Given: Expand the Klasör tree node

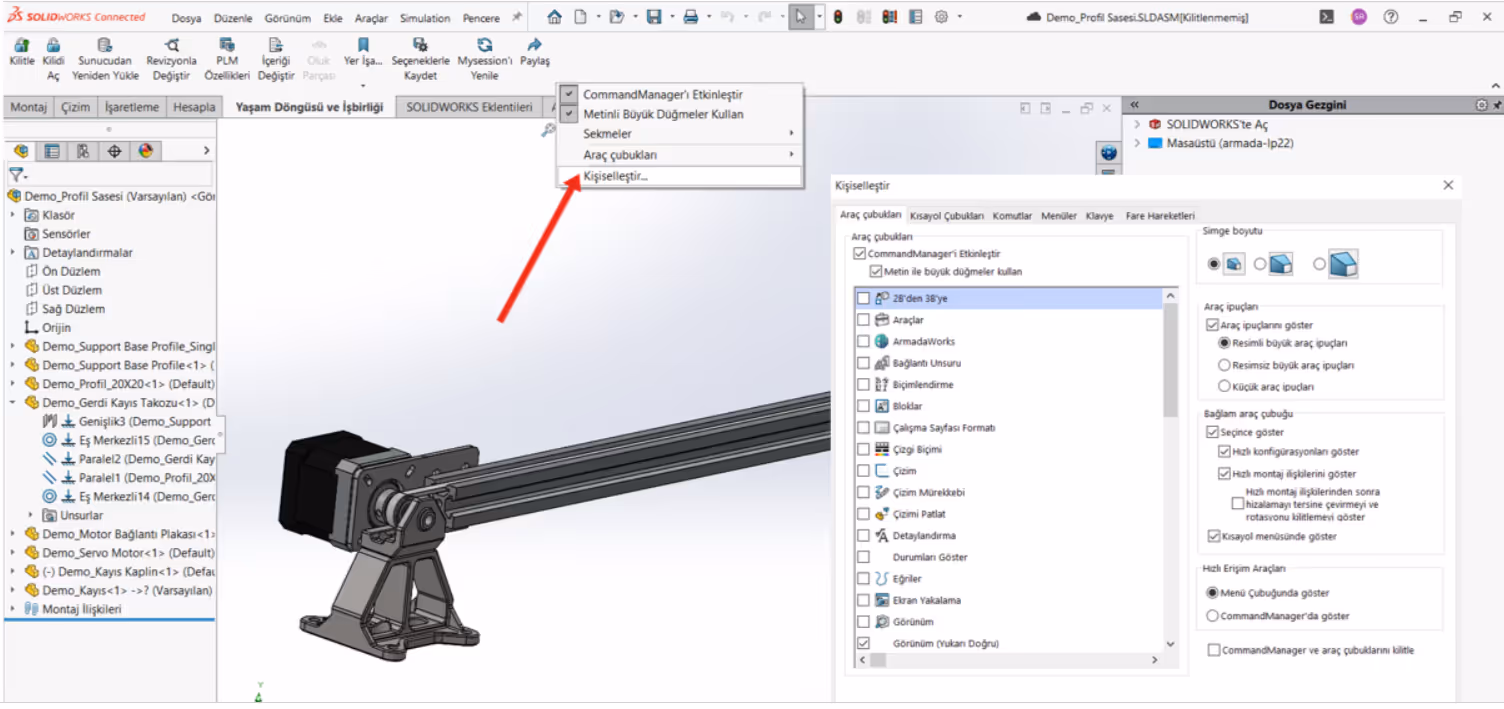Looking at the screenshot, I should point(13,215).
